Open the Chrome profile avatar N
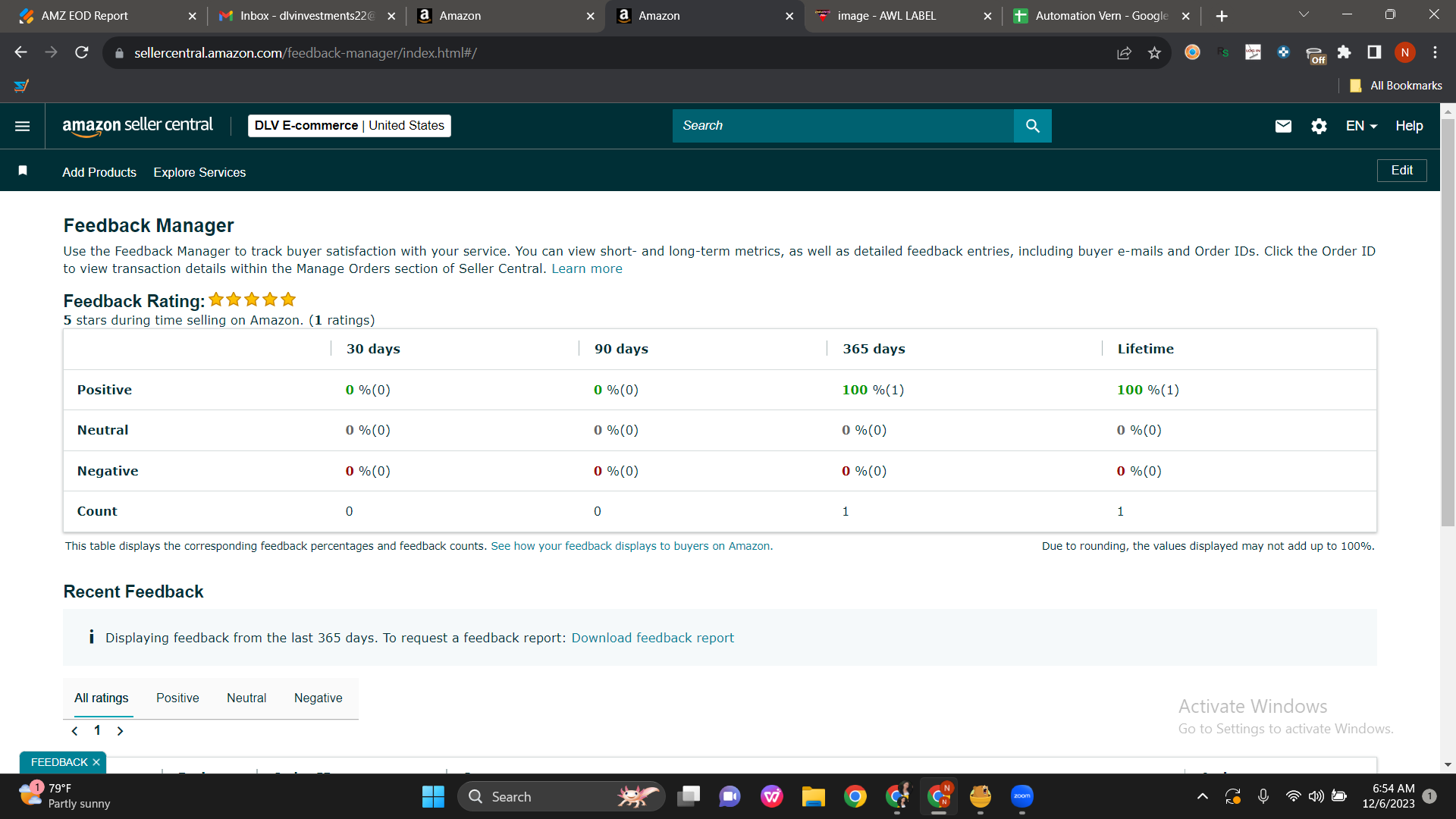This screenshot has width=1456, height=819. click(x=1404, y=52)
